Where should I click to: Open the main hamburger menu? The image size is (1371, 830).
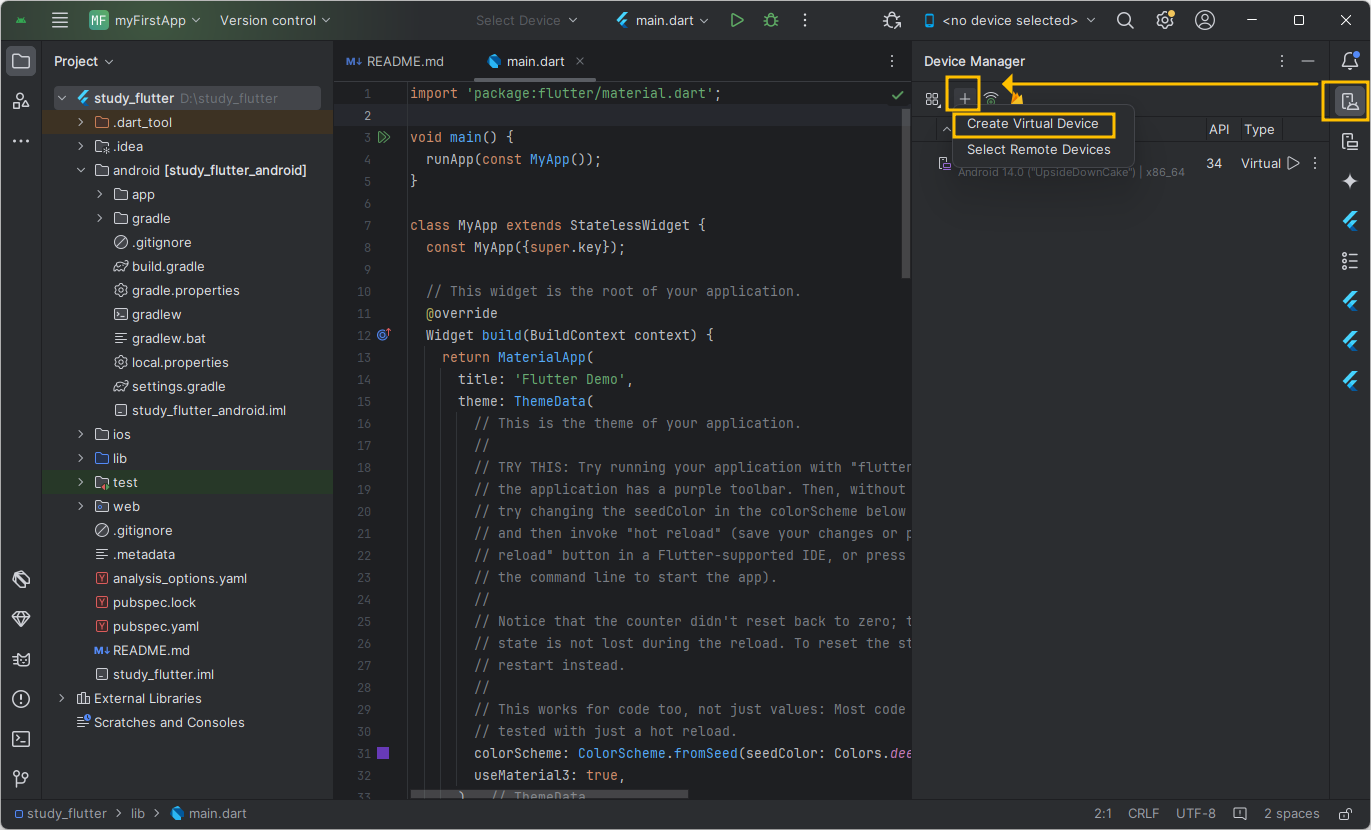(60, 20)
